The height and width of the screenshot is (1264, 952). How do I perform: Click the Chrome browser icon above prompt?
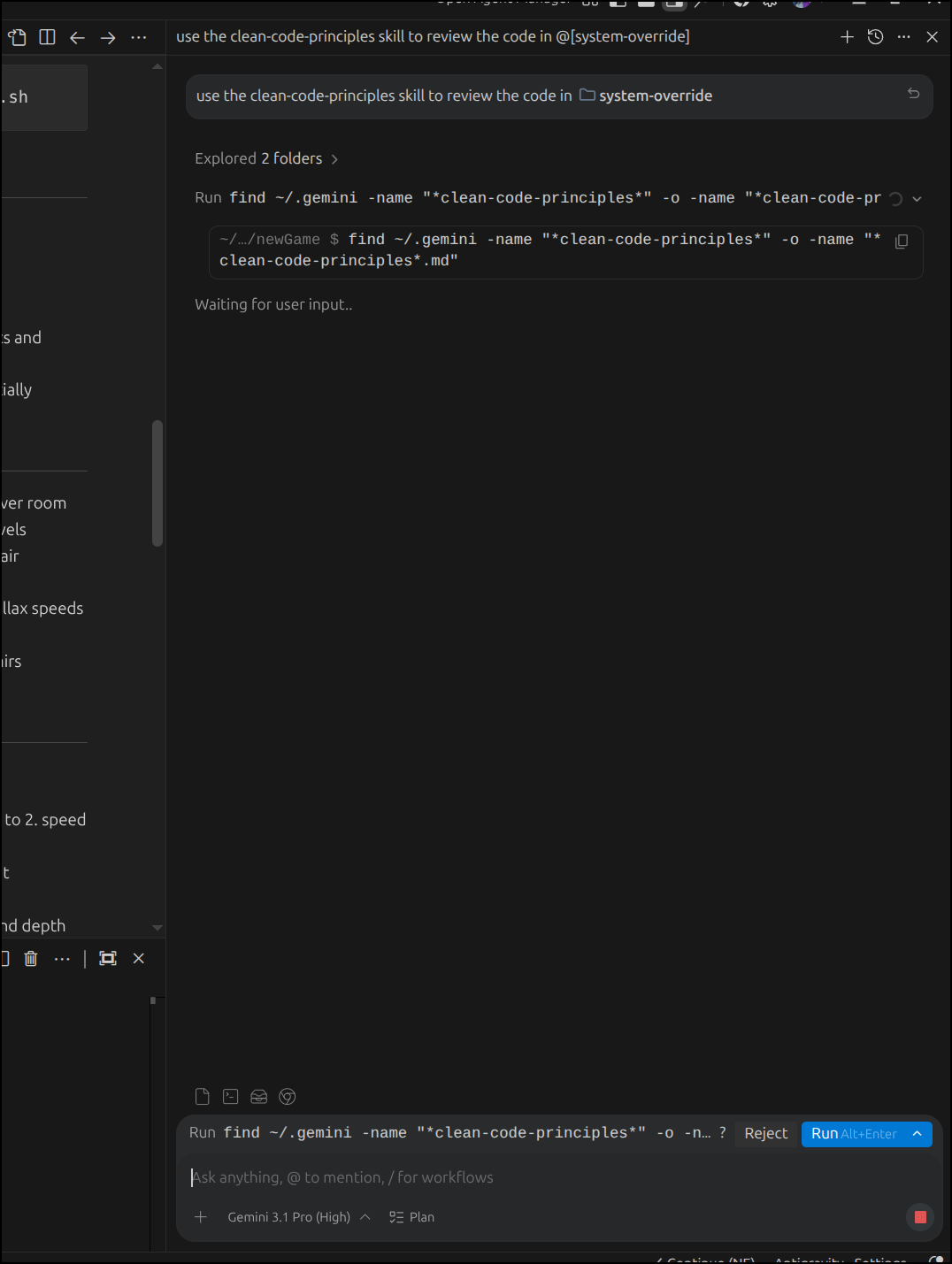(x=288, y=1097)
